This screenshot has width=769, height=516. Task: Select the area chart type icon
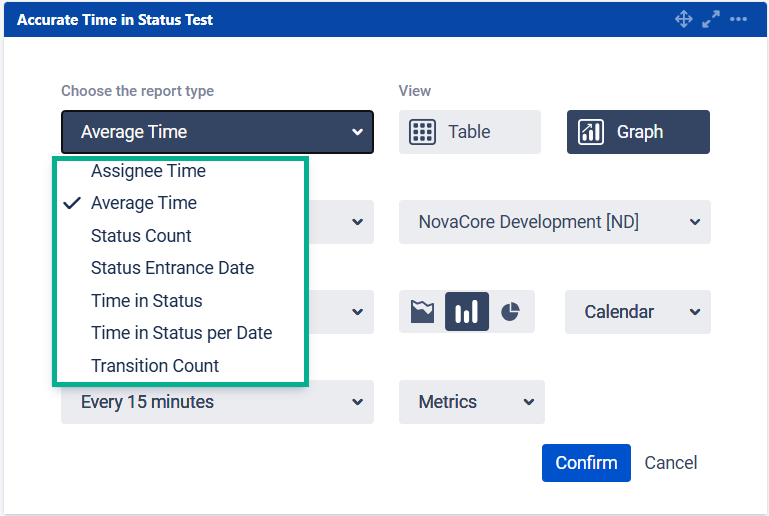[x=423, y=312]
